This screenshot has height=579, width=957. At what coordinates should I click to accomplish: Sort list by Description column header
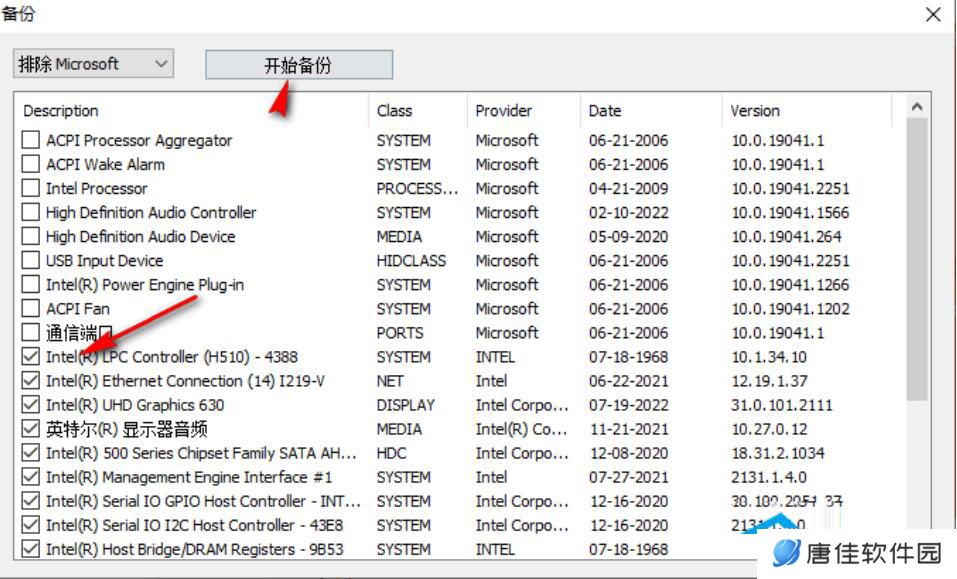[60, 110]
